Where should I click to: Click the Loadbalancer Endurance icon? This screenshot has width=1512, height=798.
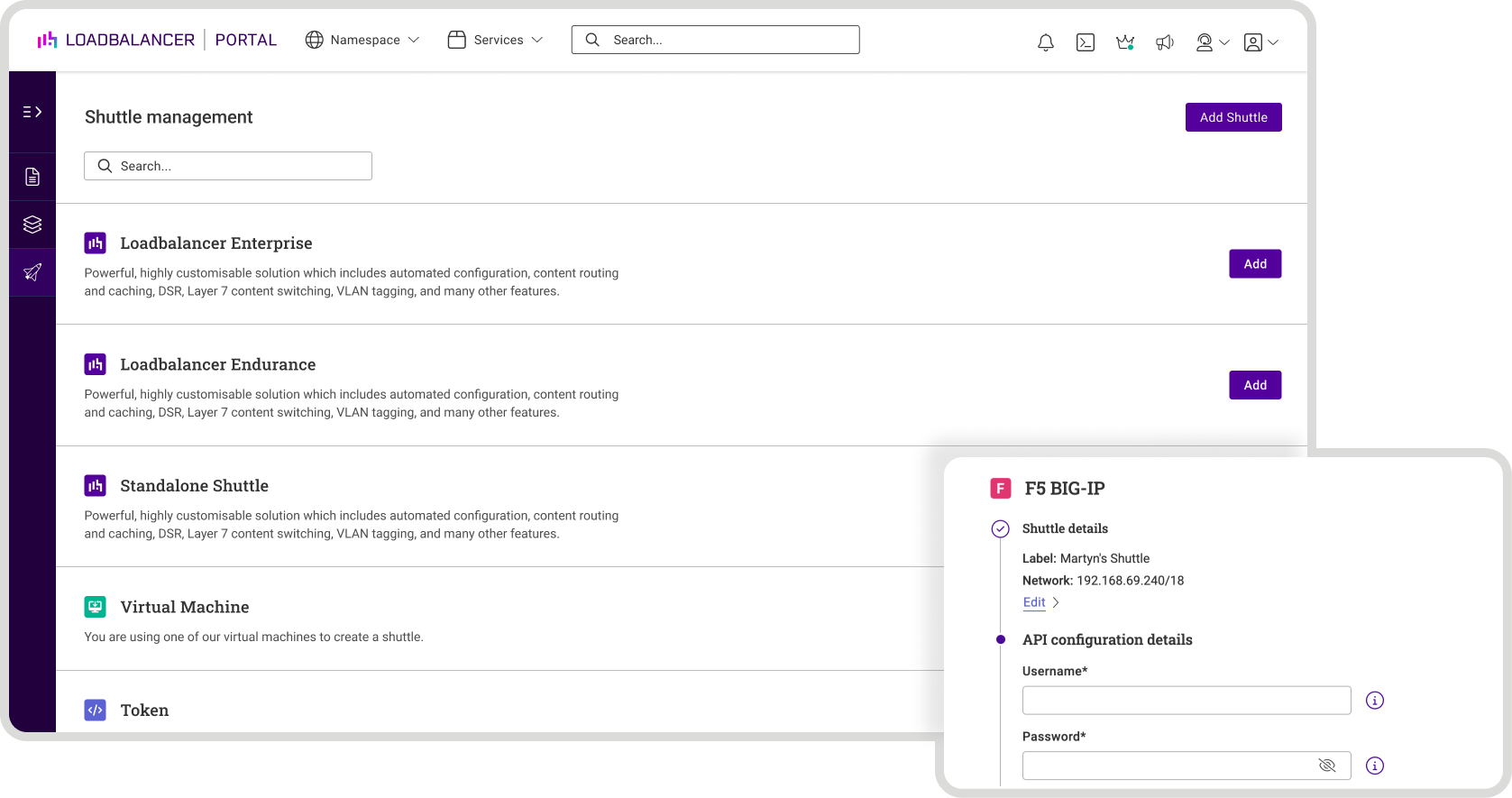(96, 364)
